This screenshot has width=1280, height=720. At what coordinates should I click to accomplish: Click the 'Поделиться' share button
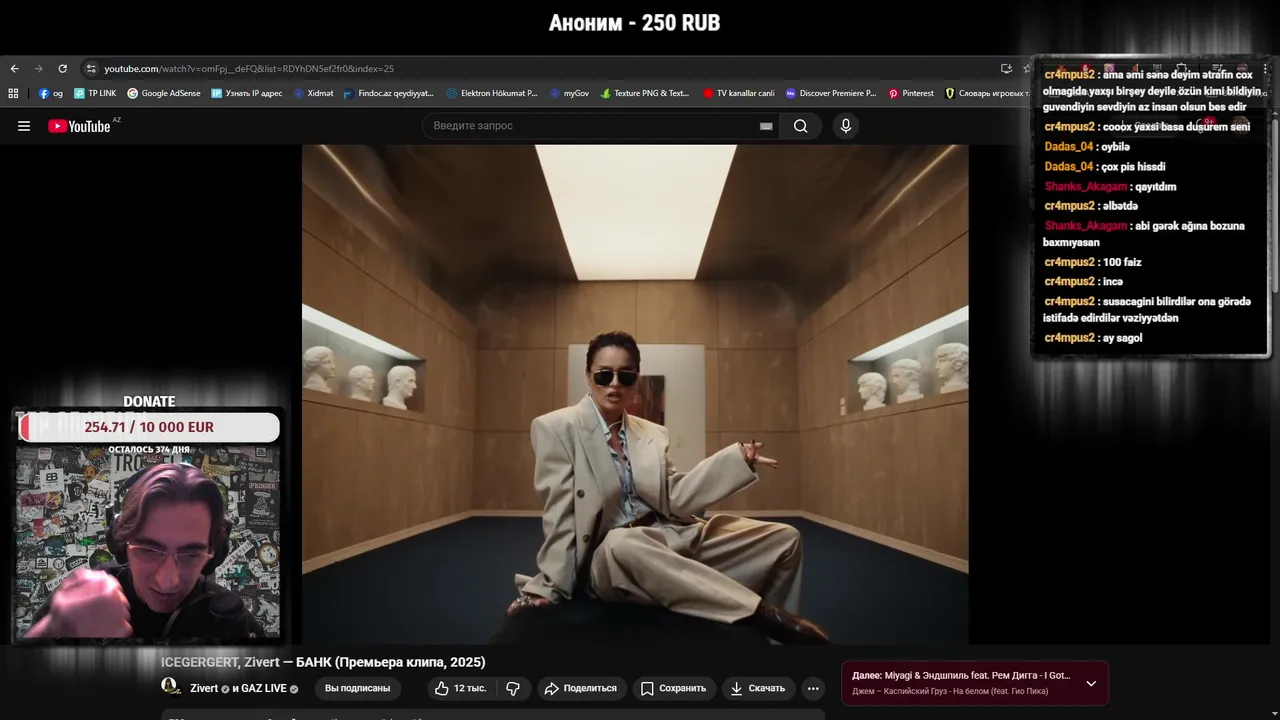[x=580, y=688]
